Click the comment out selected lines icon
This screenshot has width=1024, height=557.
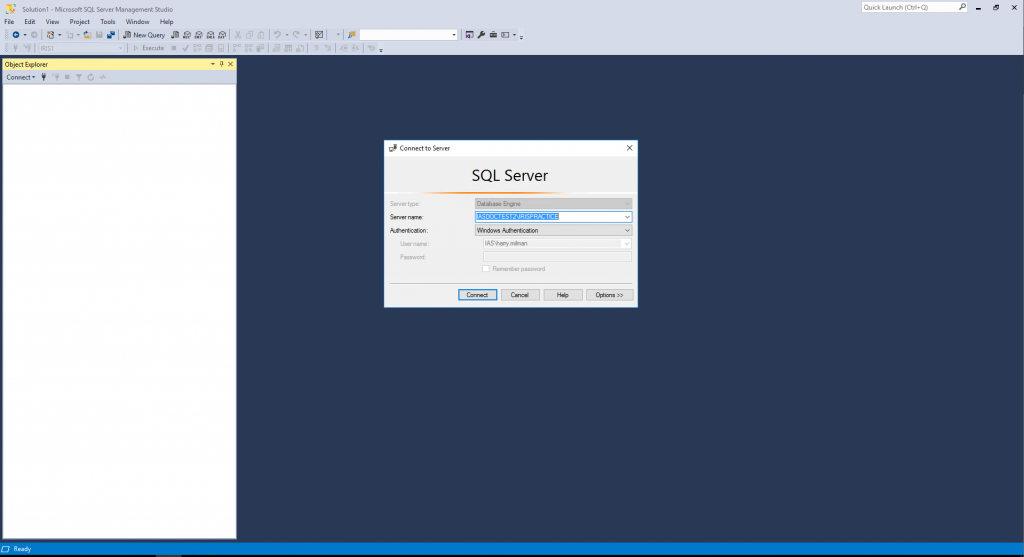(x=316, y=48)
